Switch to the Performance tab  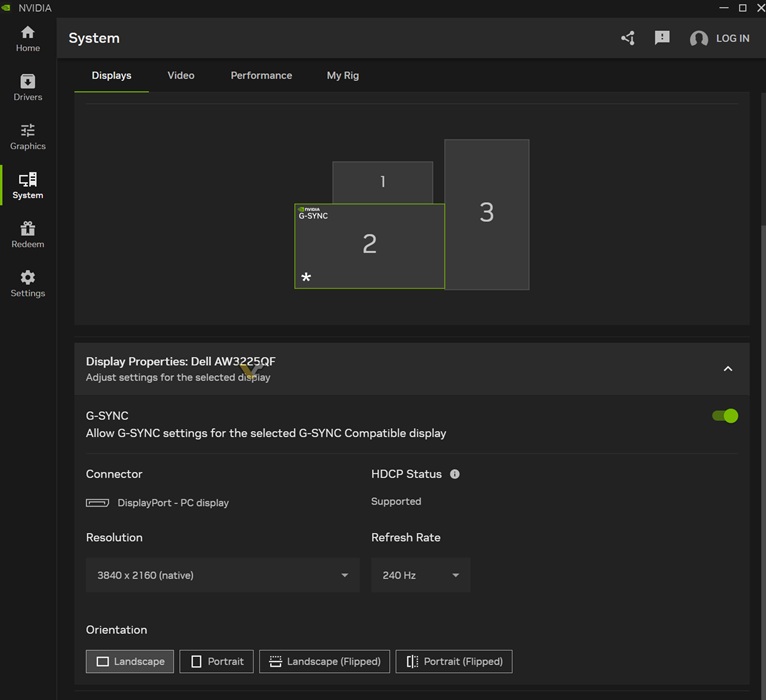click(x=261, y=75)
